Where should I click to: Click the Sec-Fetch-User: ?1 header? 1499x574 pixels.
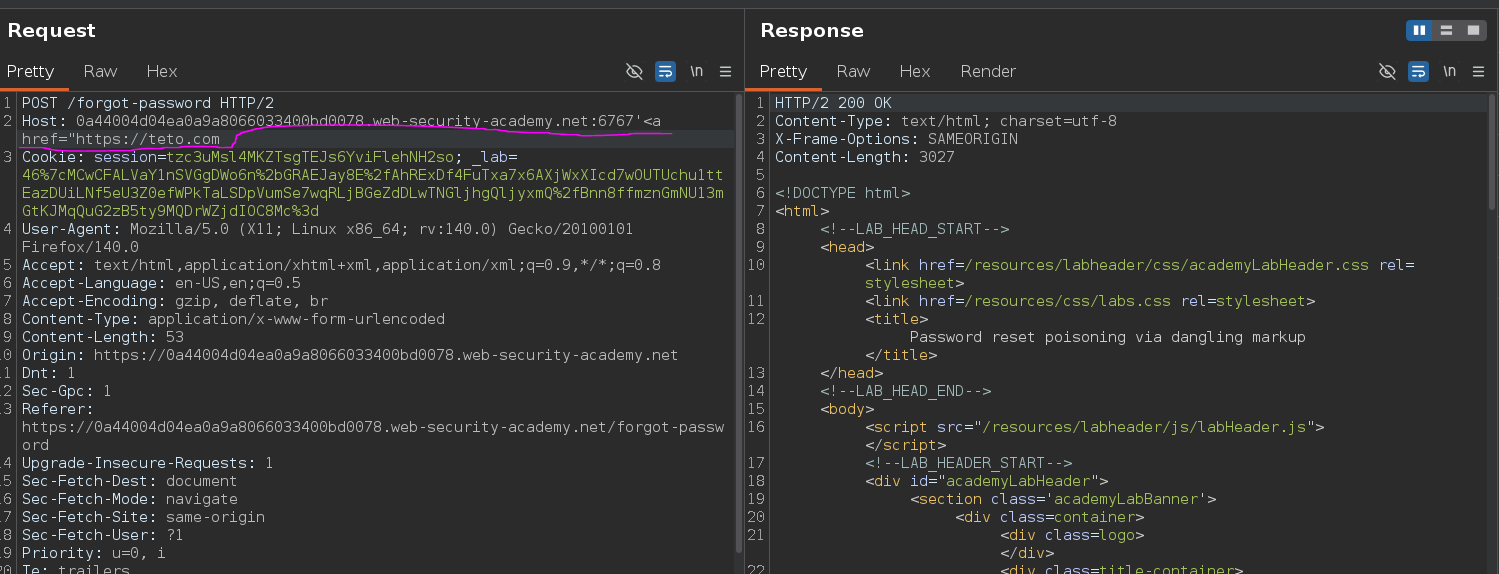[x=103, y=535]
